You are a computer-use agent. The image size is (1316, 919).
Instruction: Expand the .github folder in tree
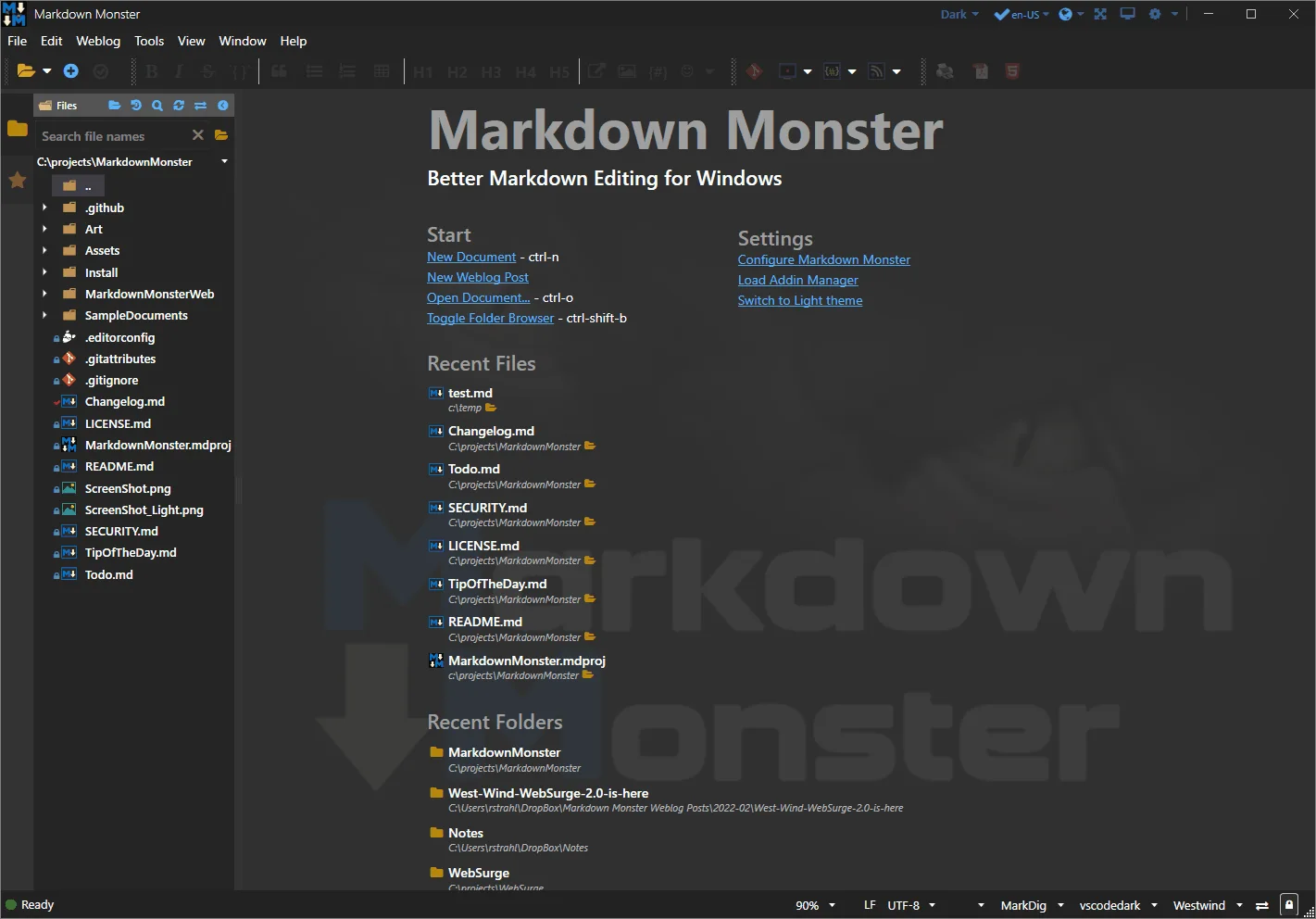44,208
